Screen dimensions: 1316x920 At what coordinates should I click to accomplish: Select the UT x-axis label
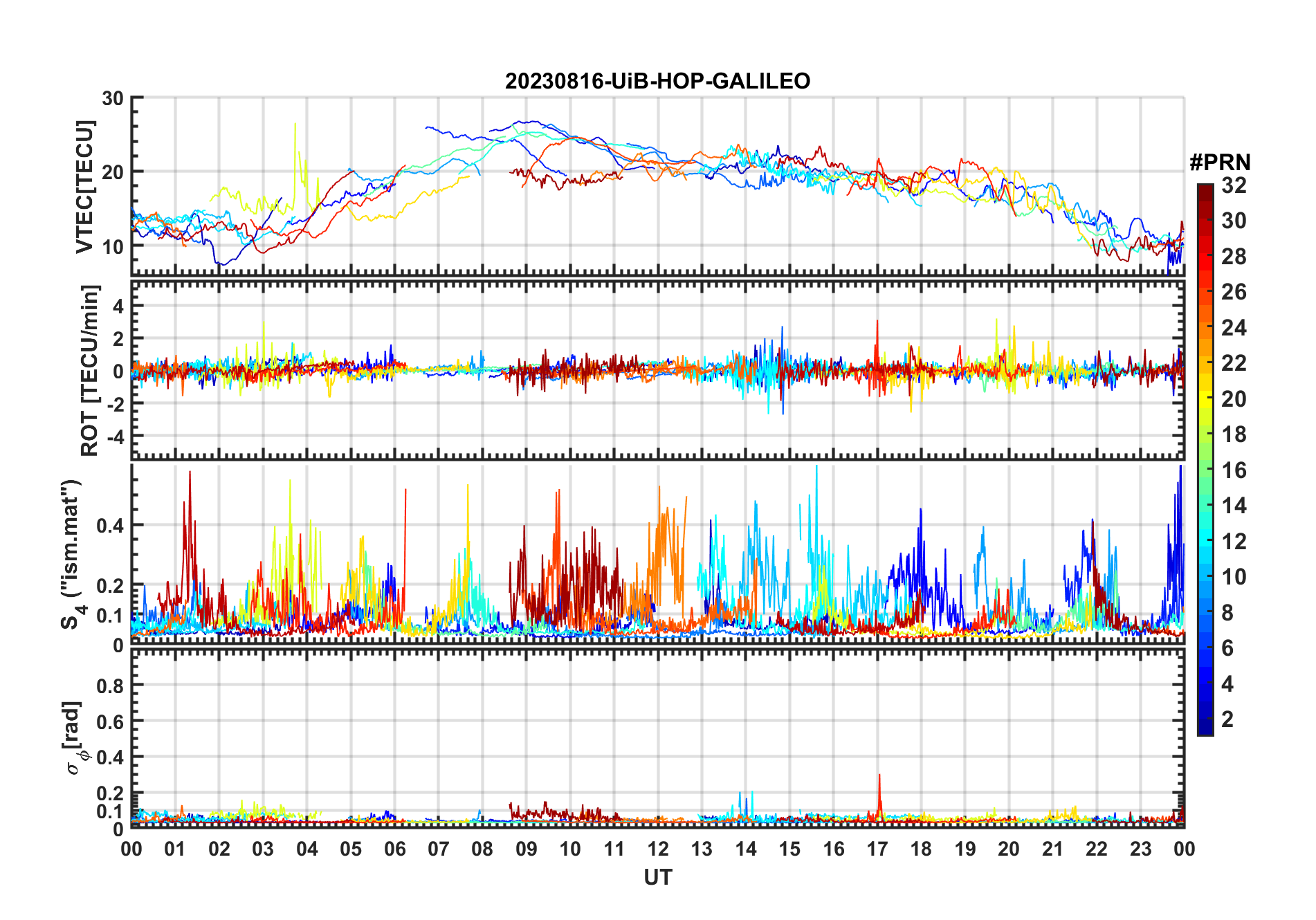tap(658, 878)
